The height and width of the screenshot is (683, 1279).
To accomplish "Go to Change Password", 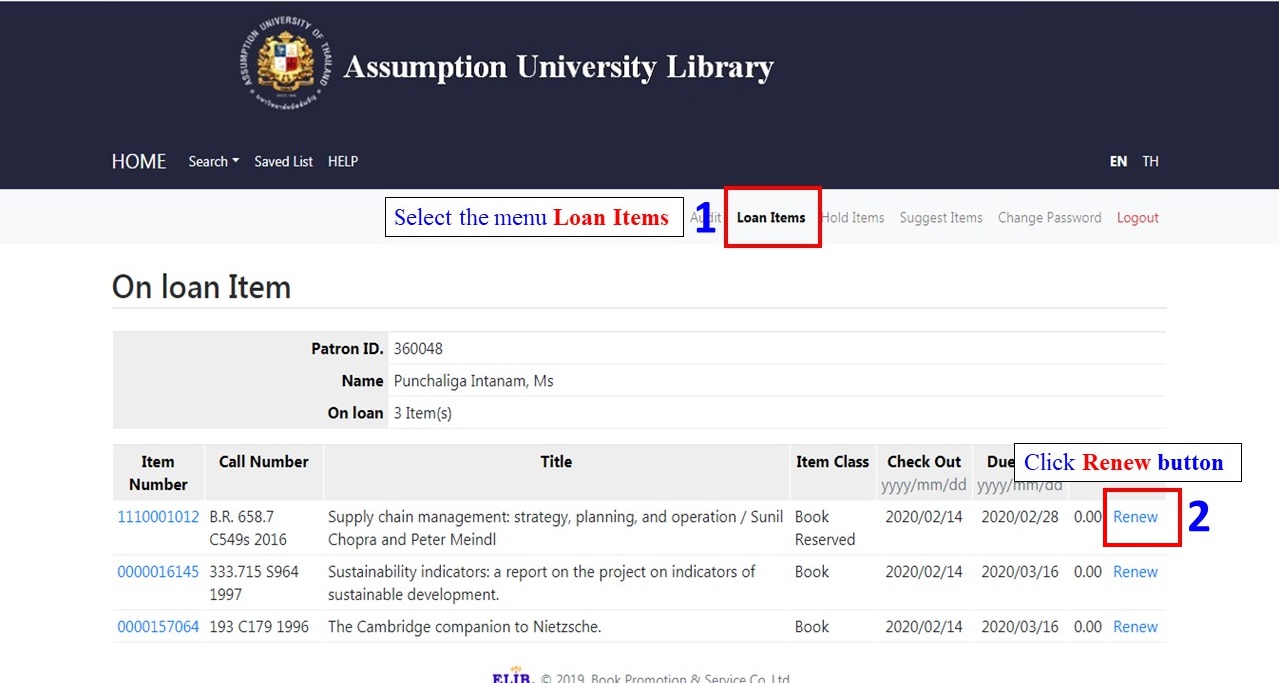I will point(1050,217).
